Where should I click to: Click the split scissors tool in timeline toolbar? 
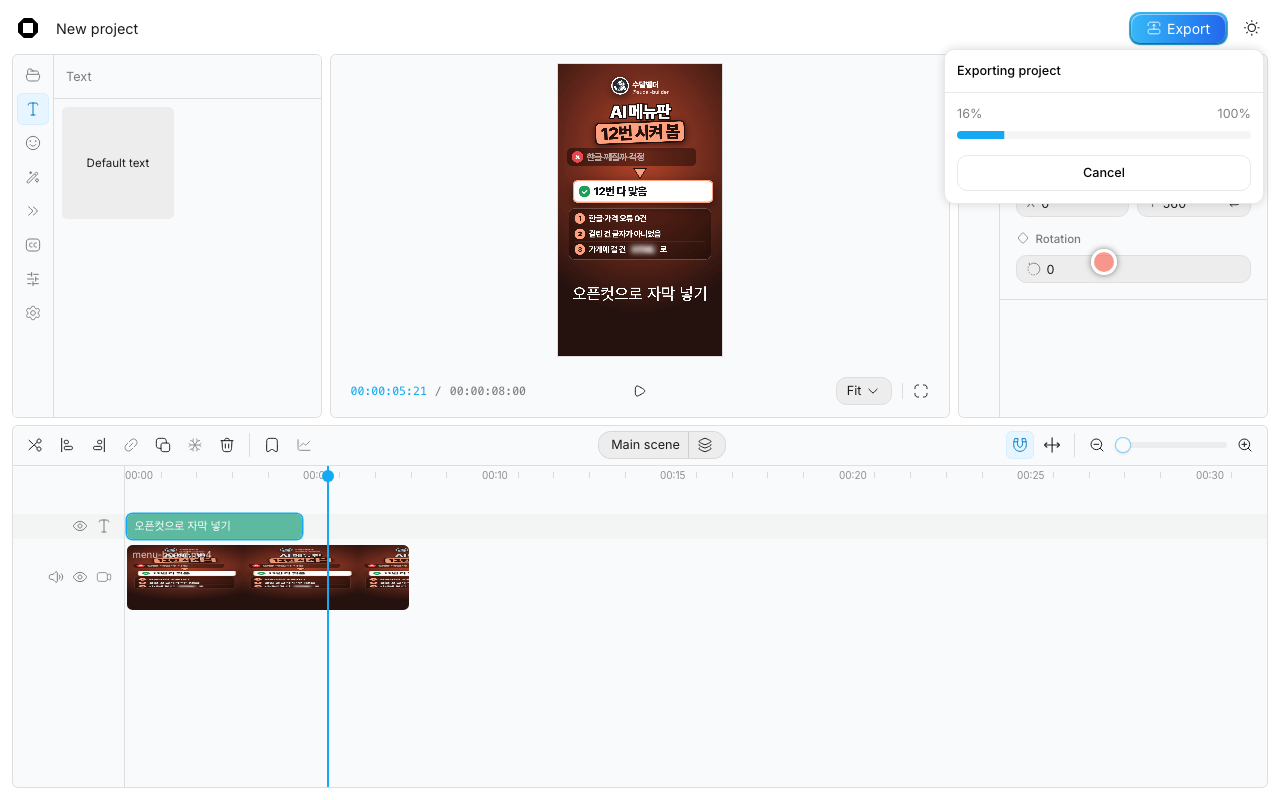35,445
